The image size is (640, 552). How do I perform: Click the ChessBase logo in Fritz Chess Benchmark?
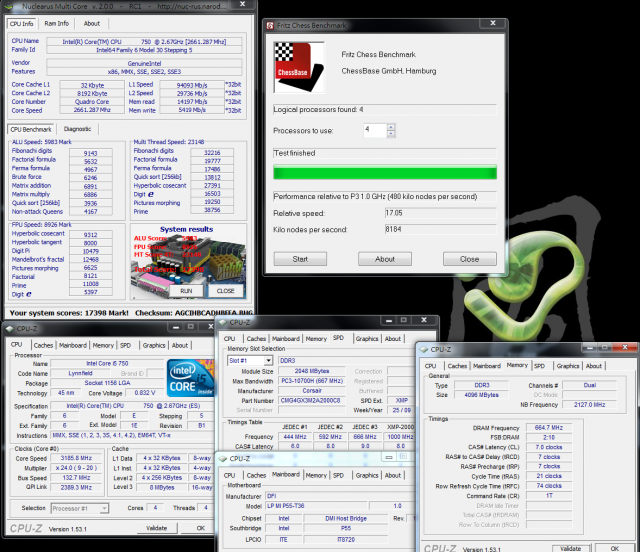(x=299, y=67)
